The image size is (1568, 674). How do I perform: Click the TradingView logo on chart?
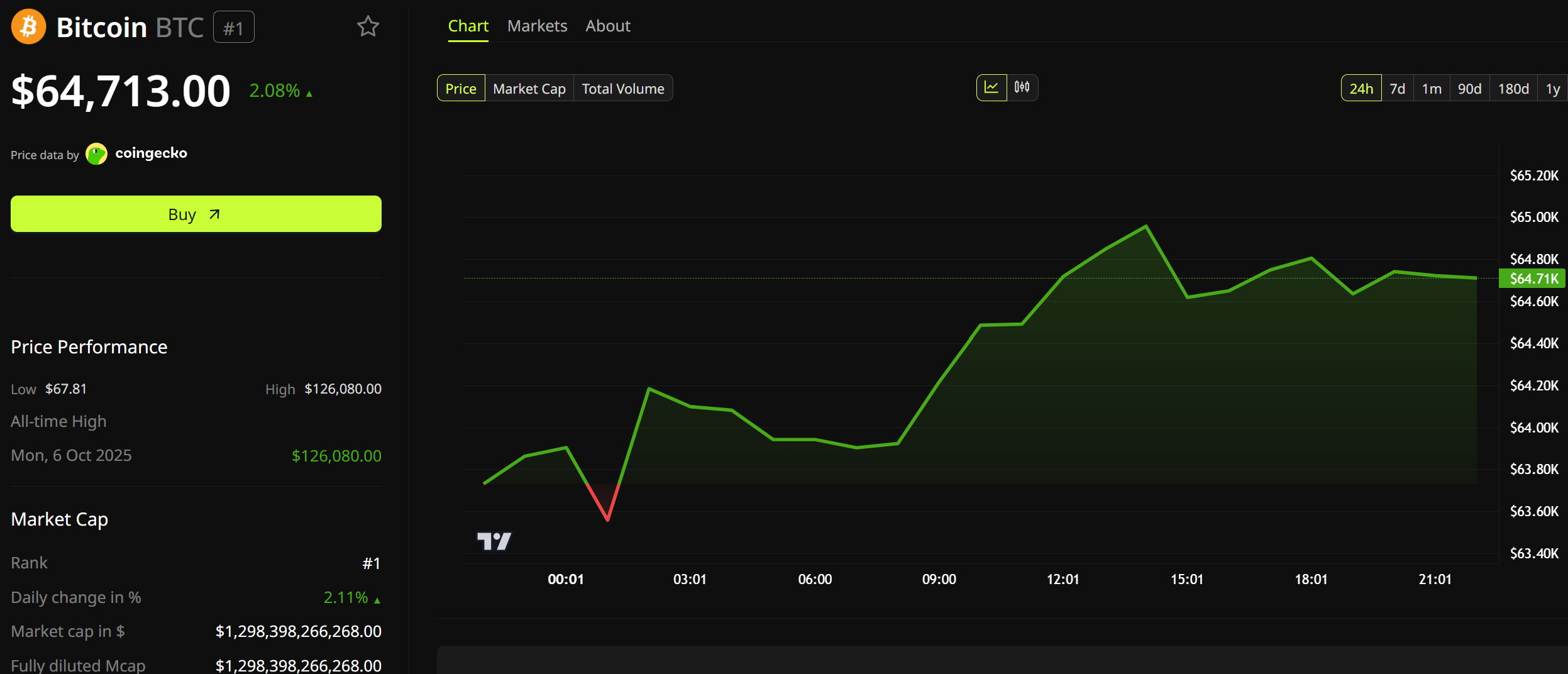[x=494, y=541]
